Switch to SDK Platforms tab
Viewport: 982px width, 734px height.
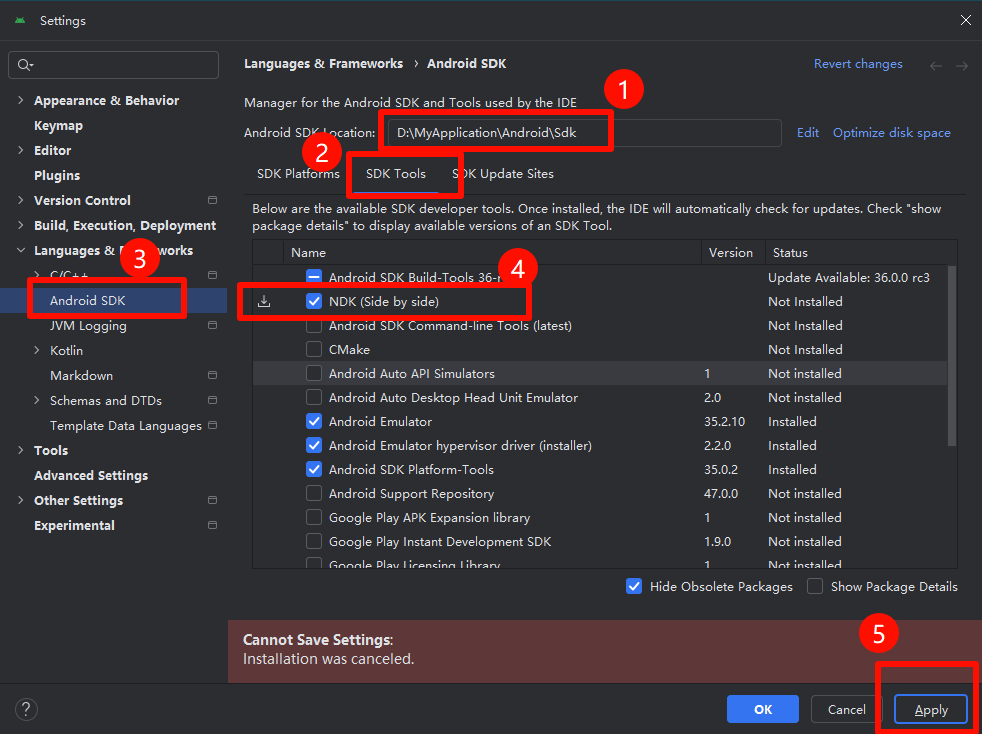298,174
